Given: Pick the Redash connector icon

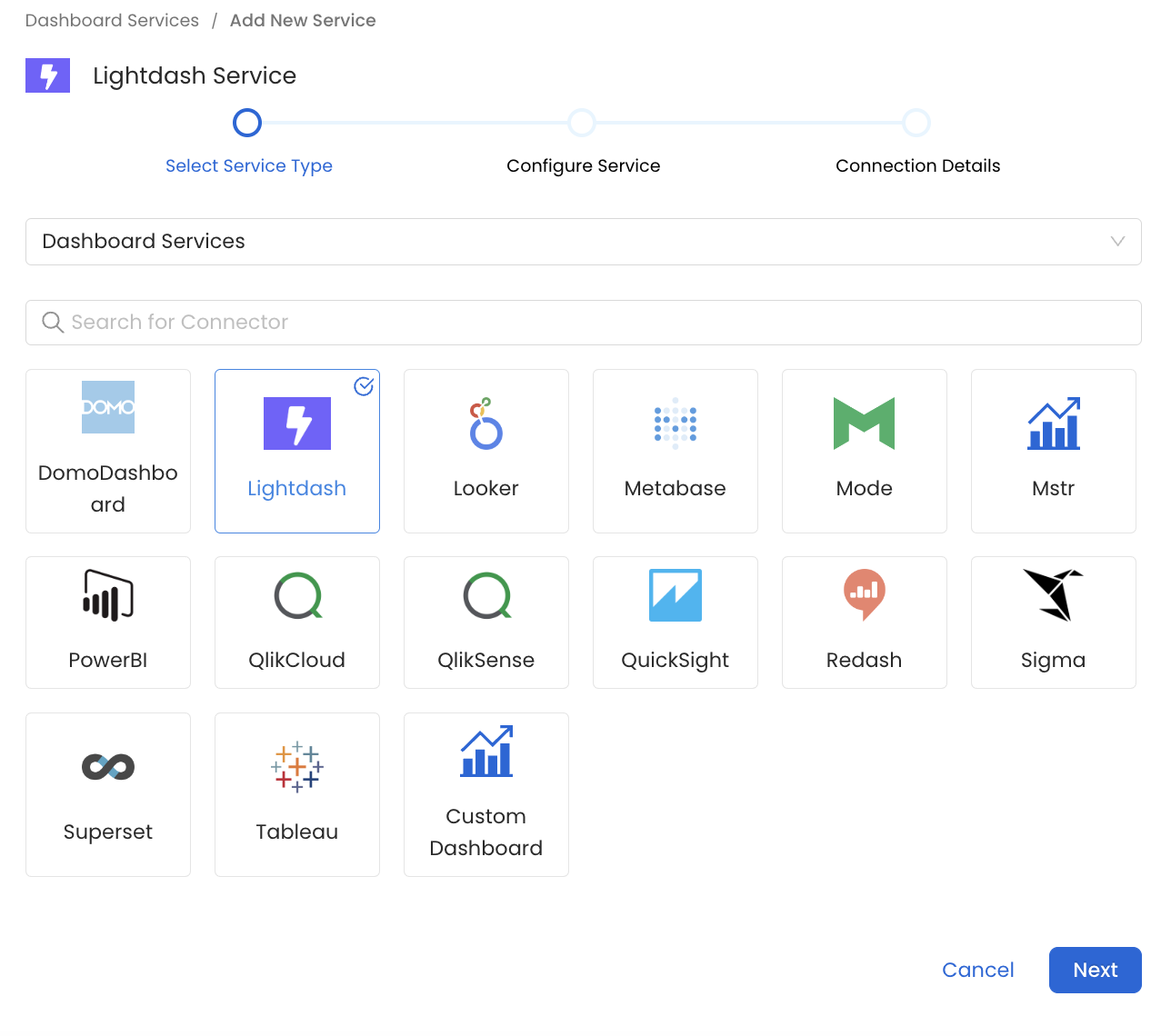Looking at the screenshot, I should pos(864,595).
